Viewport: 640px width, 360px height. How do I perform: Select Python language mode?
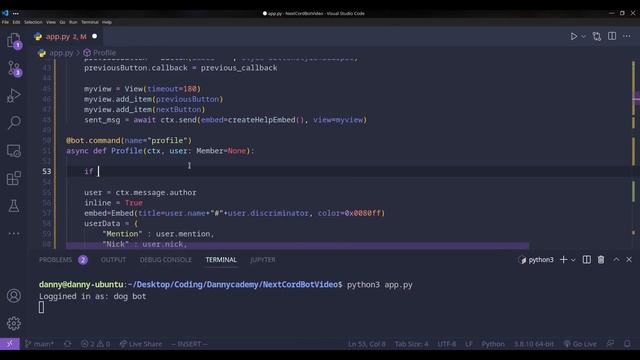[493, 344]
